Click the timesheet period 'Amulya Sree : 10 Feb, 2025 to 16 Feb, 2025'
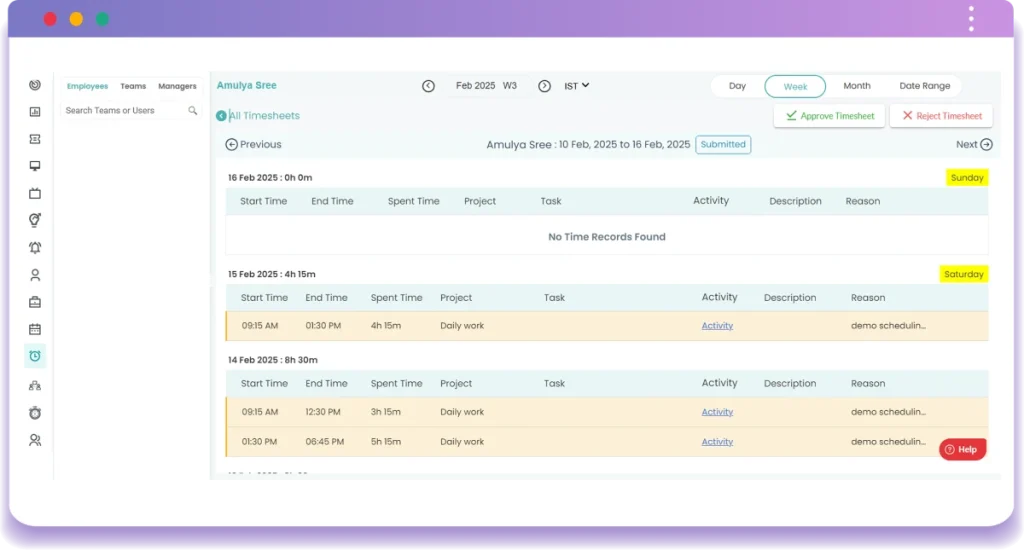The width and height of the screenshot is (1024, 550). [588, 144]
